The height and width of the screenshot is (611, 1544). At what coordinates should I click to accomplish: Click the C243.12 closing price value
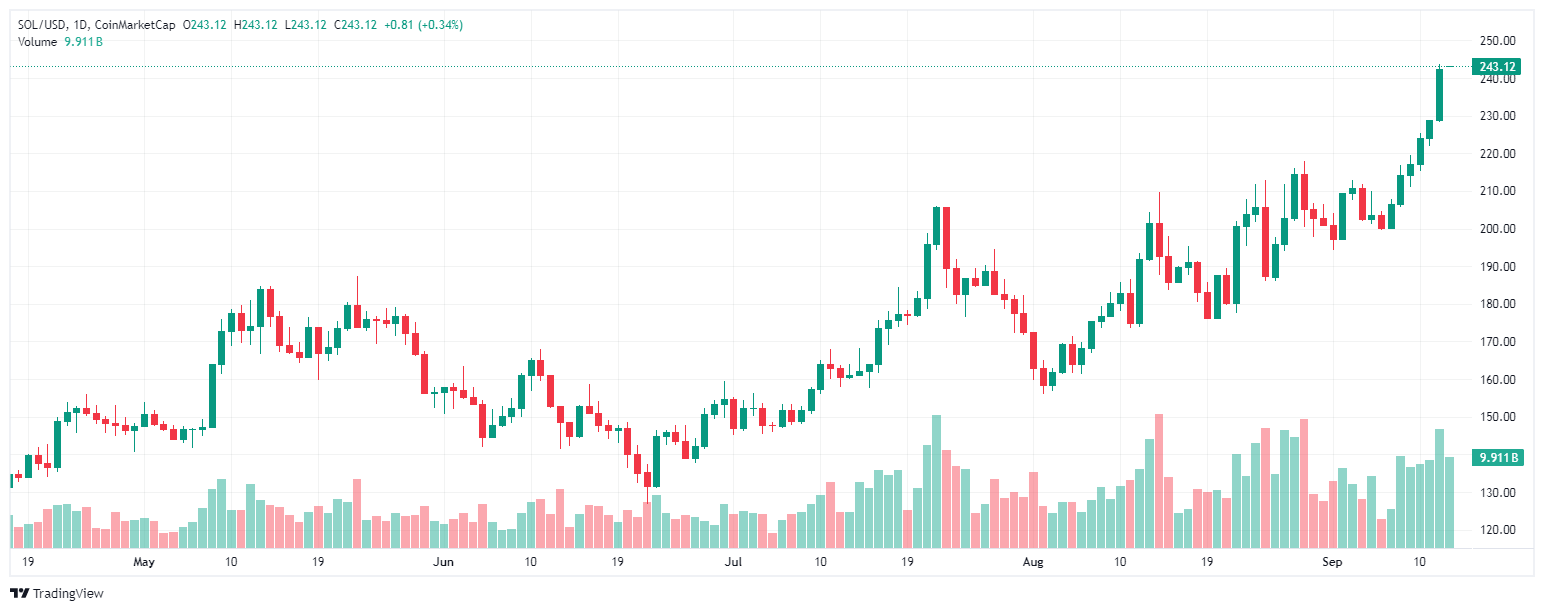click(x=359, y=25)
